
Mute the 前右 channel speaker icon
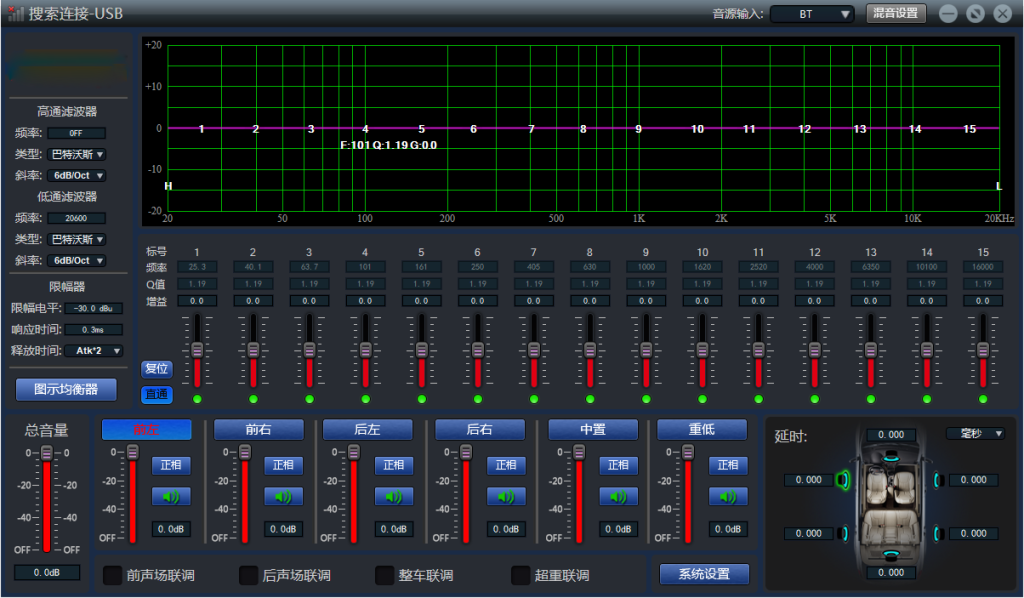[x=283, y=496]
